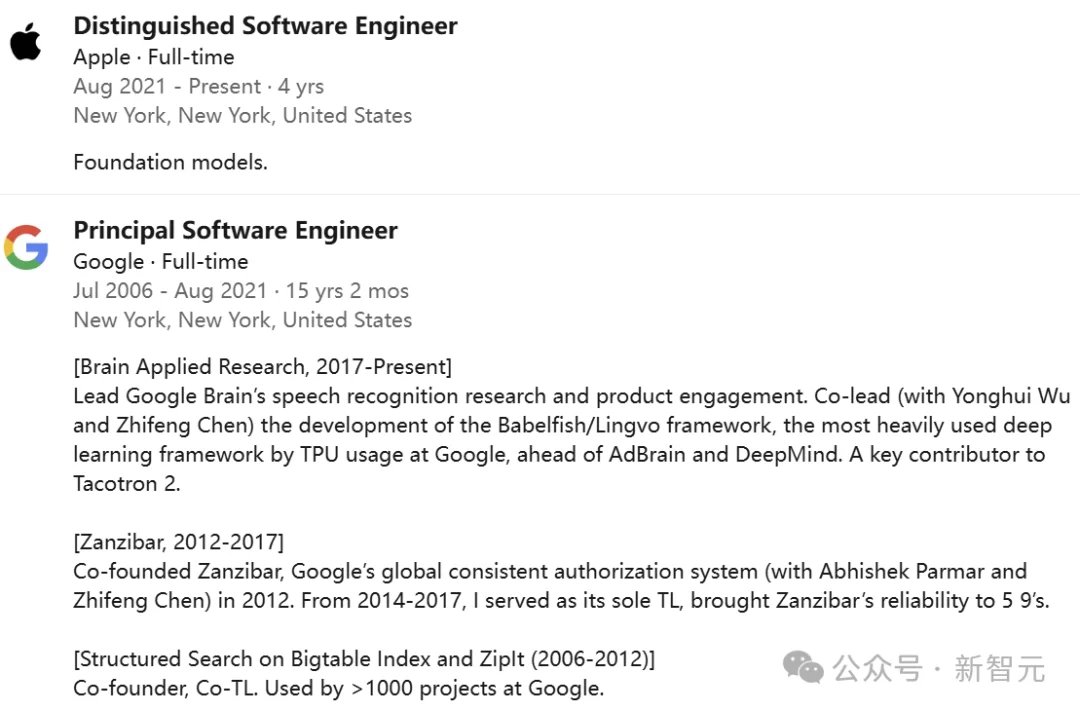Viewport: 1080px width, 711px height.
Task: Click the Abhishek Parmar name in the description
Action: (x=902, y=572)
